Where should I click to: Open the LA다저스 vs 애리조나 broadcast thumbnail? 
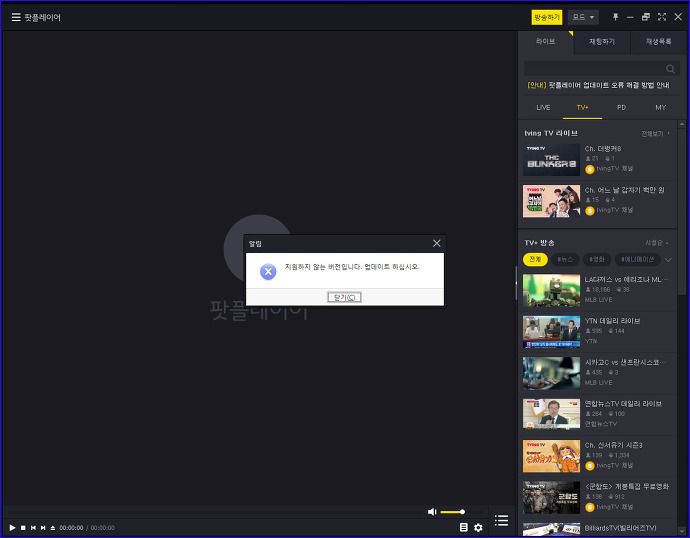551,290
